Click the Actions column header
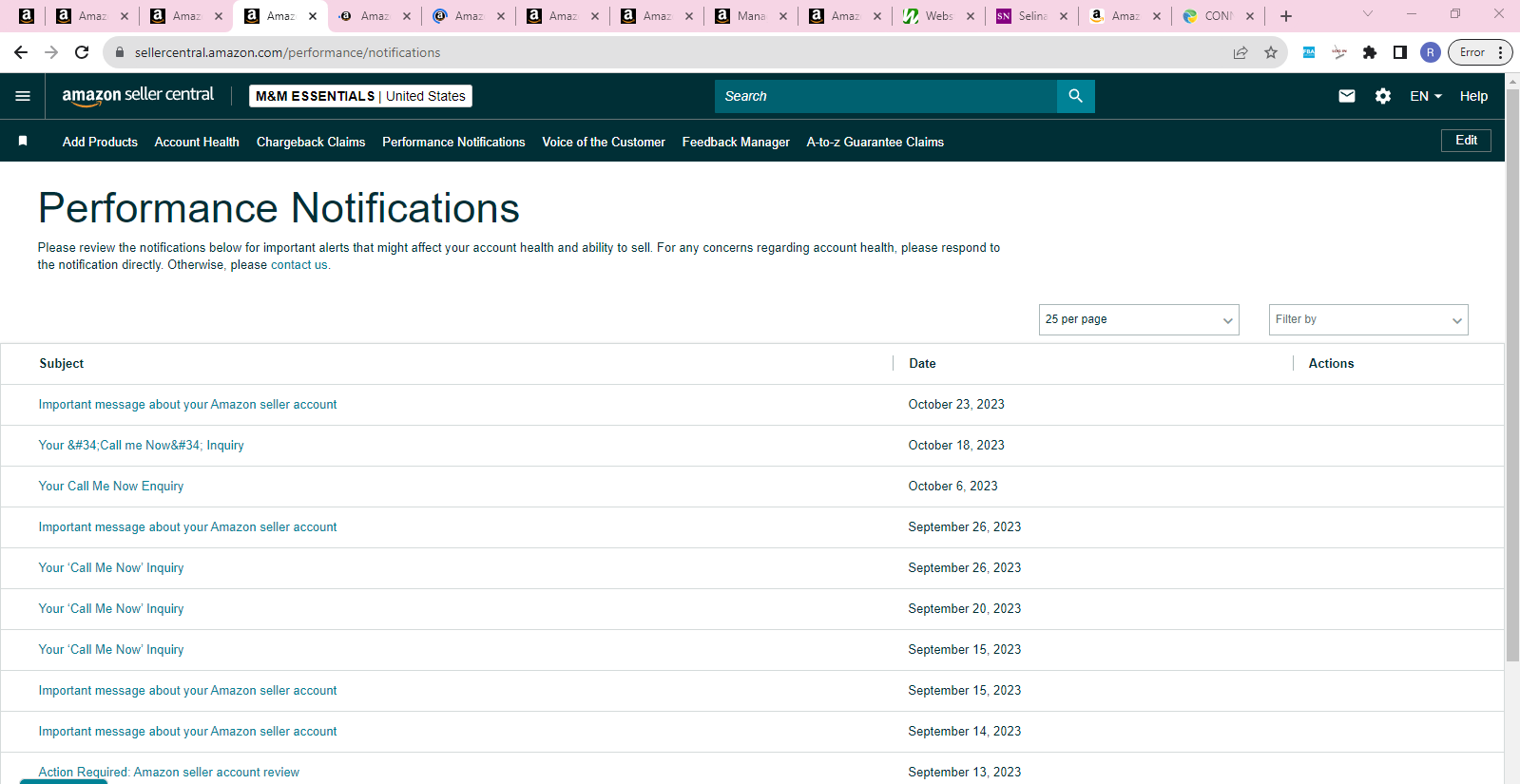1520x784 pixels. point(1331,364)
